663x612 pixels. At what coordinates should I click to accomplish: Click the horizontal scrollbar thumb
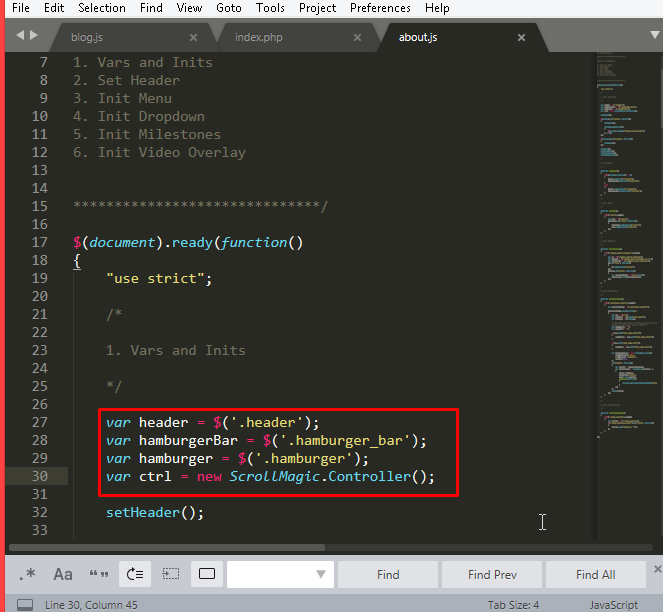167,547
